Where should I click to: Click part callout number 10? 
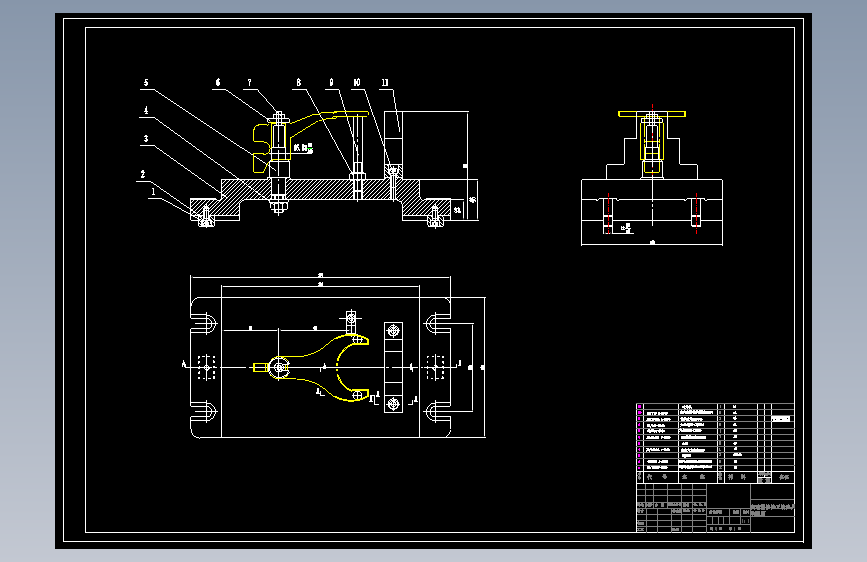tap(357, 82)
